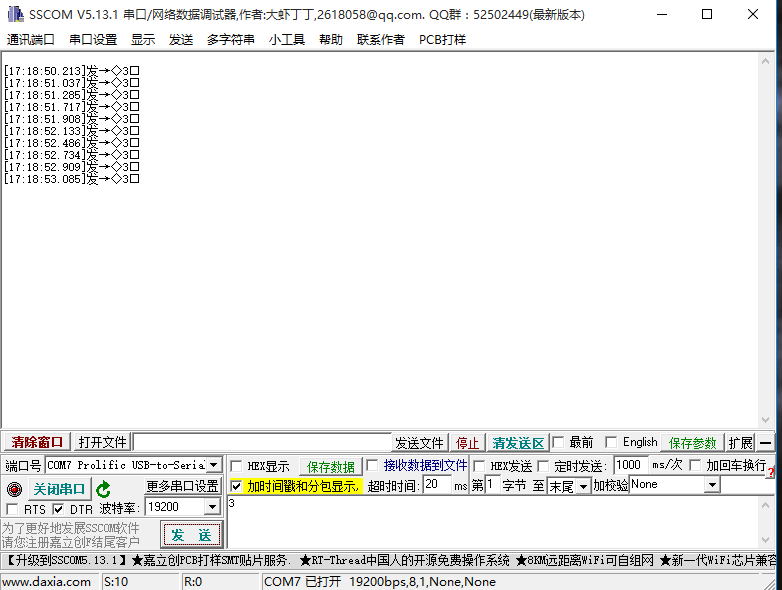This screenshot has width=782, height=590.
Task: Open the PCB打样 menu
Action: (x=442, y=40)
